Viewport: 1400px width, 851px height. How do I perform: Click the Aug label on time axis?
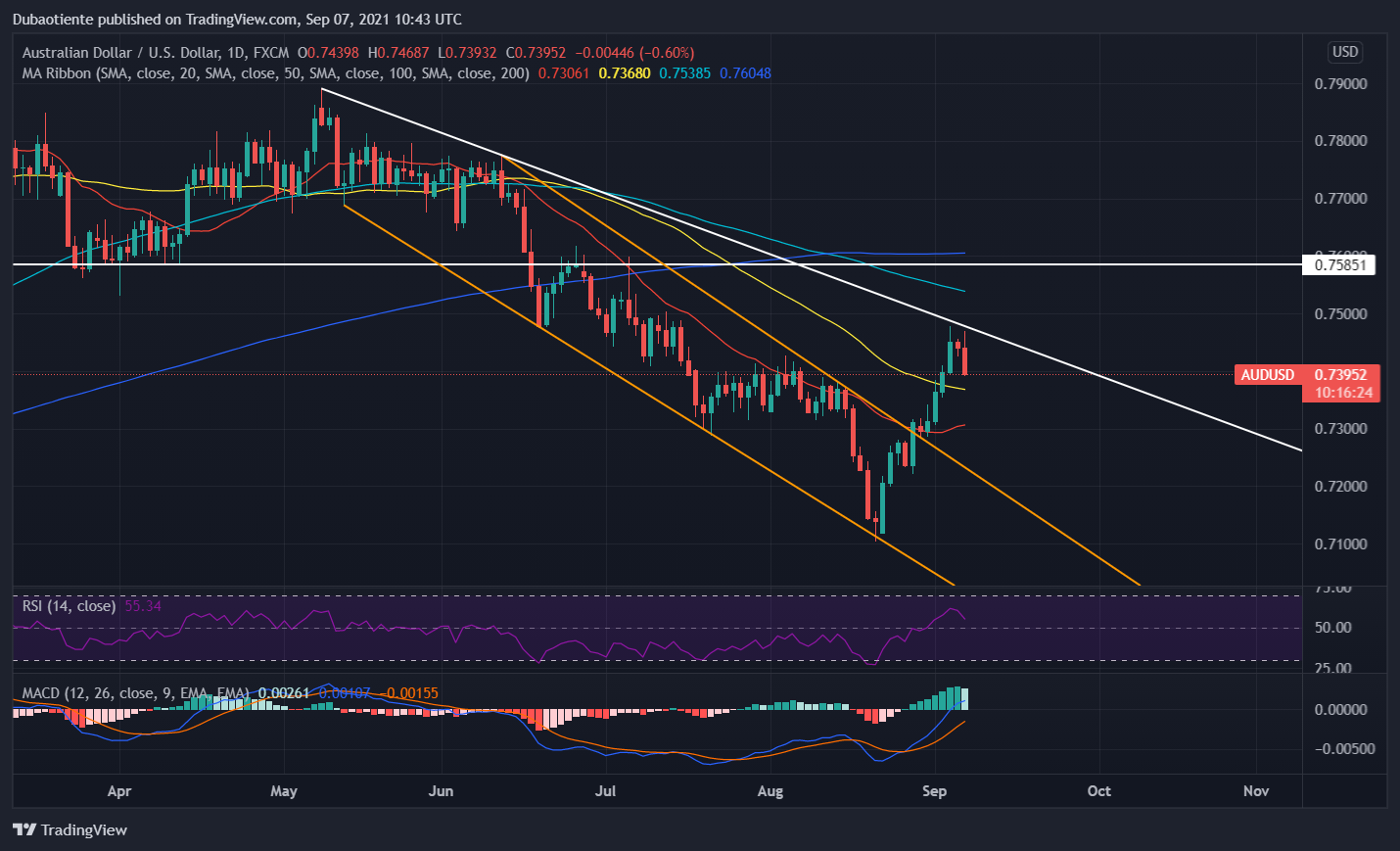point(770,791)
